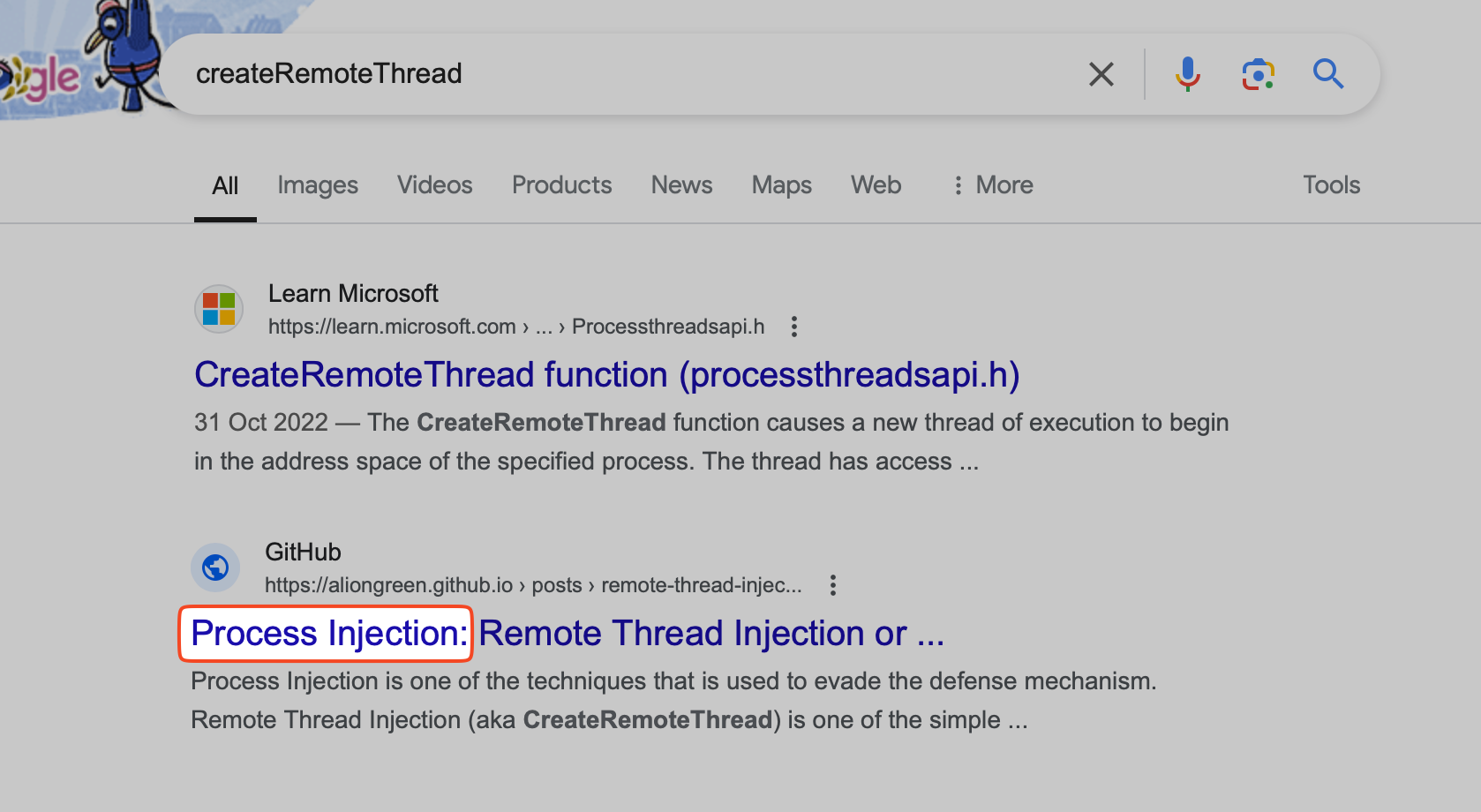The image size is (1481, 812).
Task: Open the Web results tab
Action: [876, 185]
